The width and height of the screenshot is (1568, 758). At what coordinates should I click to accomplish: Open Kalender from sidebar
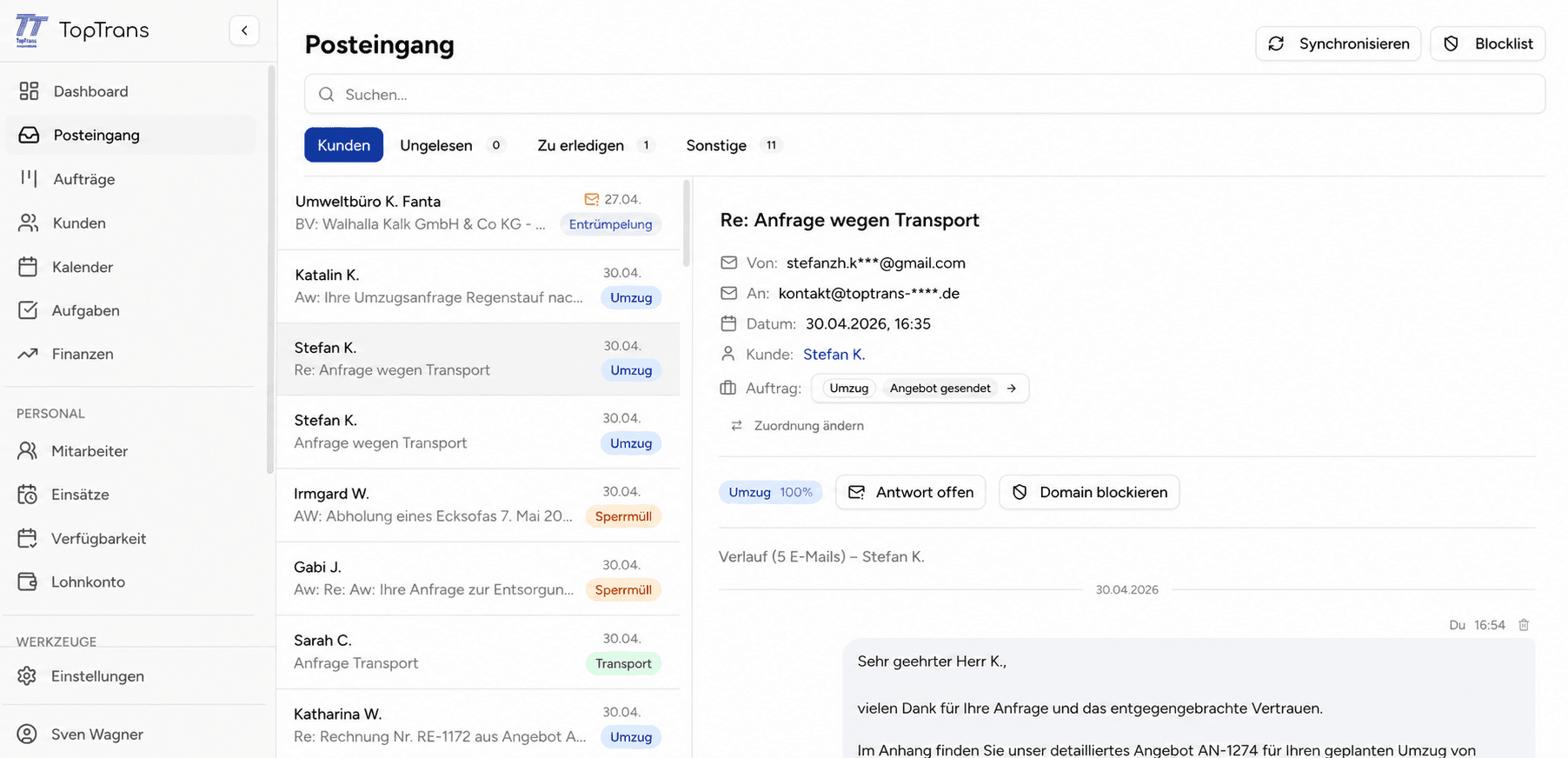pyautogui.click(x=130, y=267)
